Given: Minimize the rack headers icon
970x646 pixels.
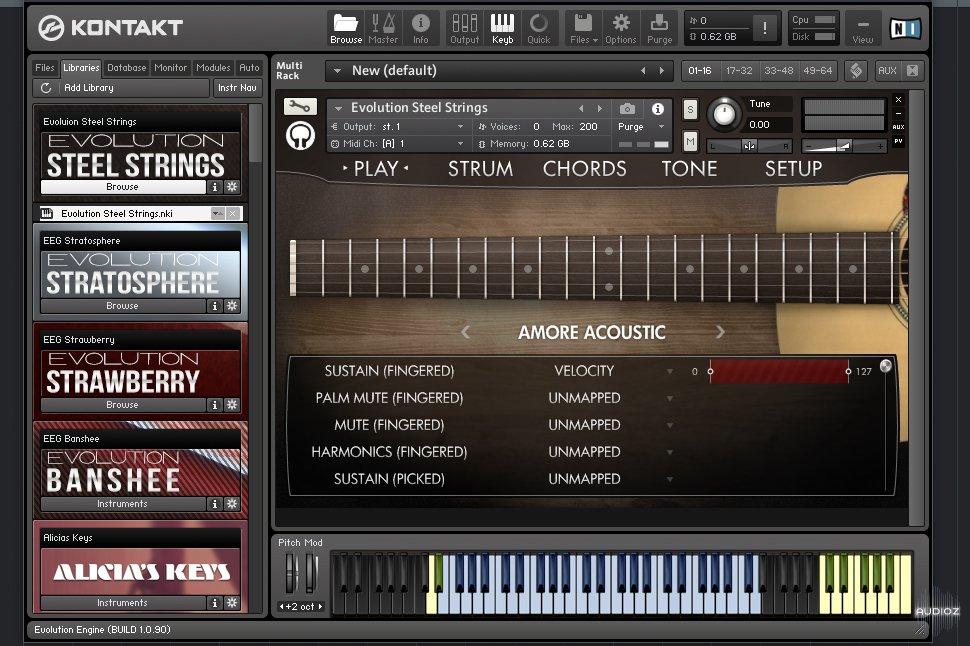Looking at the screenshot, I should (912, 71).
